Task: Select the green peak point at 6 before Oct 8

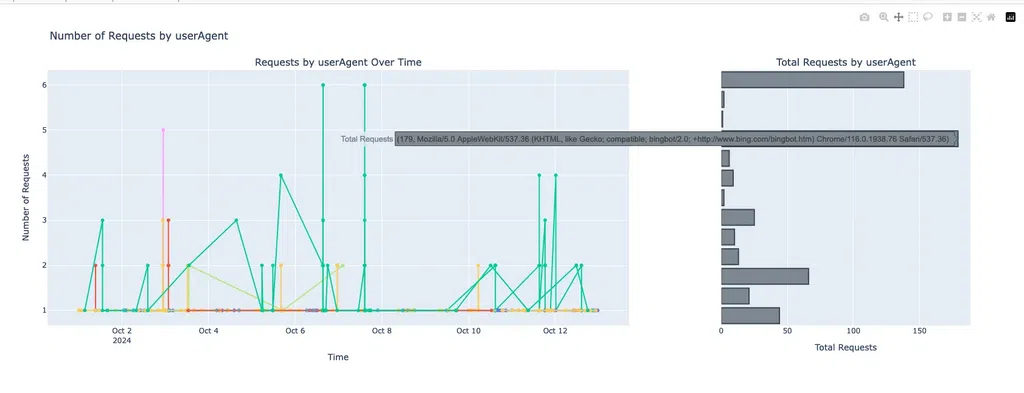Action: point(364,85)
